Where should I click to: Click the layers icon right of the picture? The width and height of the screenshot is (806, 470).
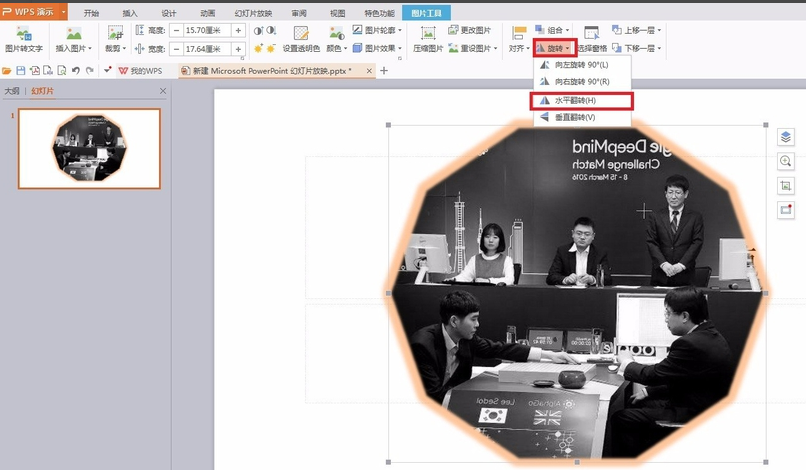[785, 137]
